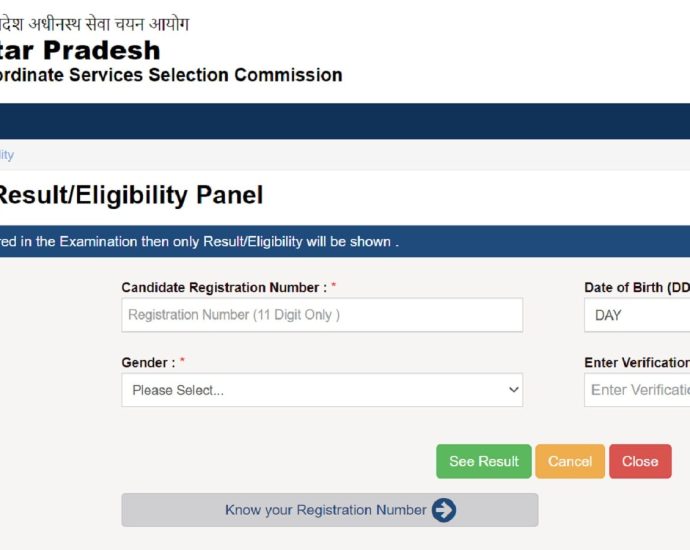The width and height of the screenshot is (690, 550).
Task: Click the Uttar Pradesh site title
Action: 80,50
